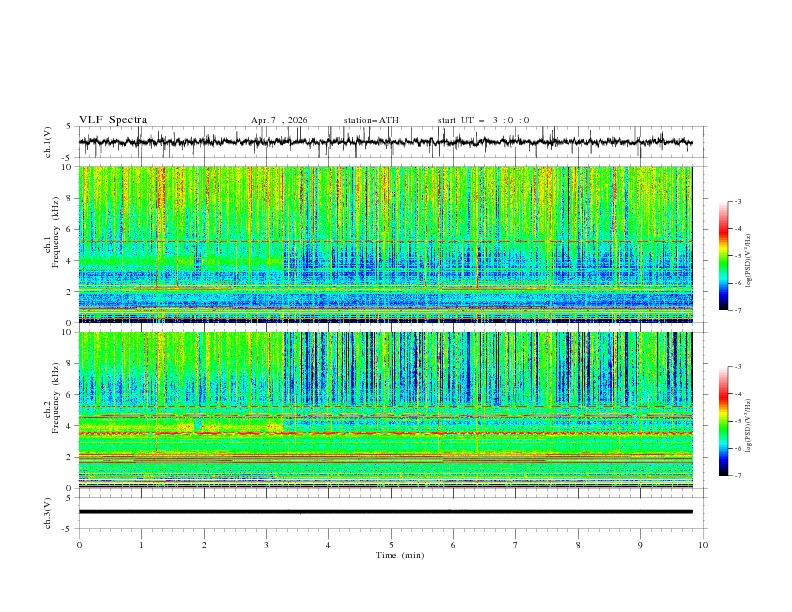Click the "-5" tick on ch.2 colorbar

pyautogui.click(x=737, y=421)
